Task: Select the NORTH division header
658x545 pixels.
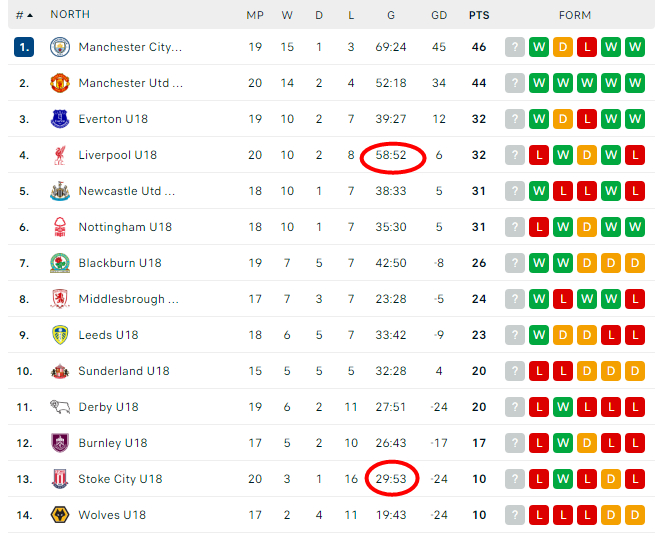Action: pos(70,15)
